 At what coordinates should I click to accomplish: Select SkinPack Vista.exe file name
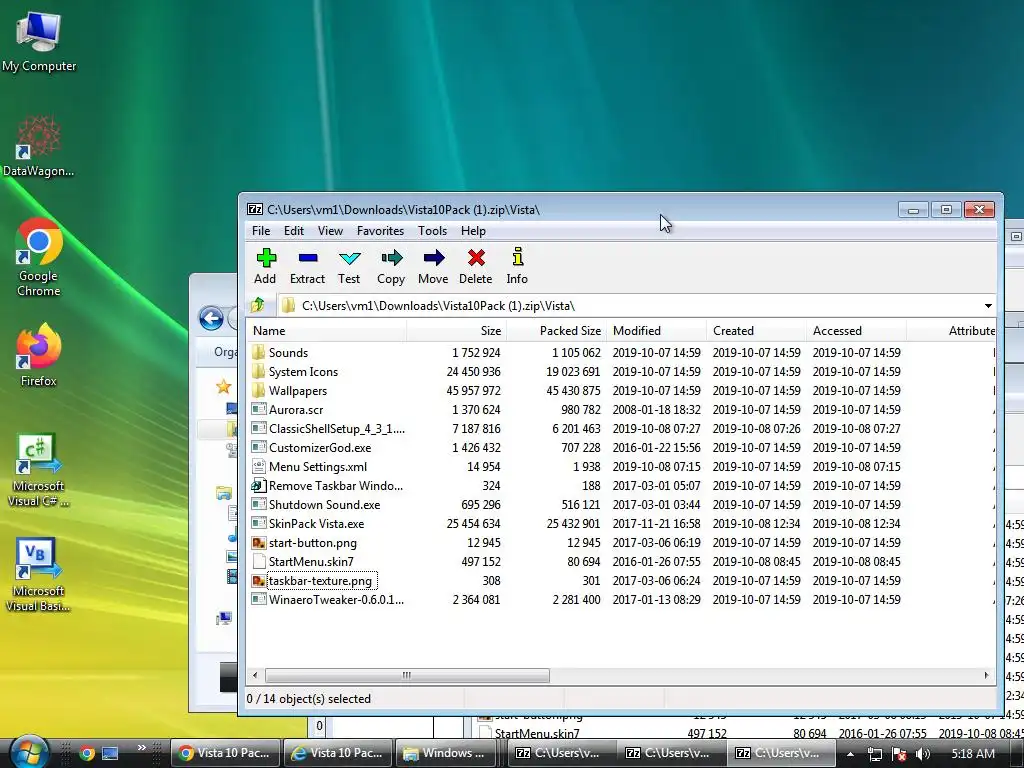[x=317, y=523]
